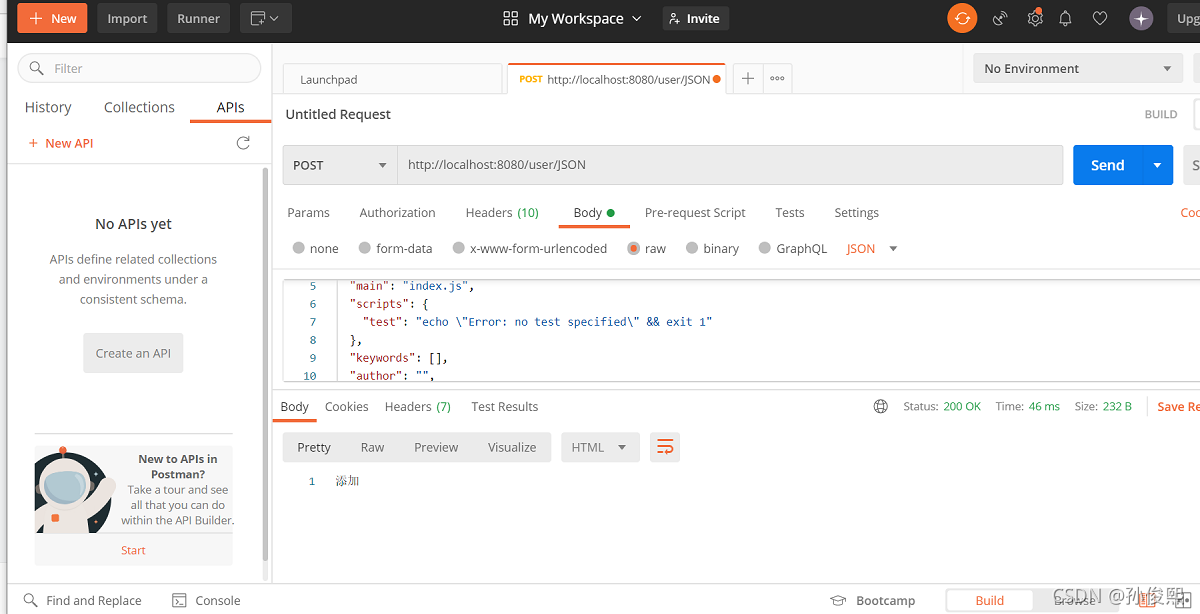Refresh the APIs list icon

click(x=243, y=143)
